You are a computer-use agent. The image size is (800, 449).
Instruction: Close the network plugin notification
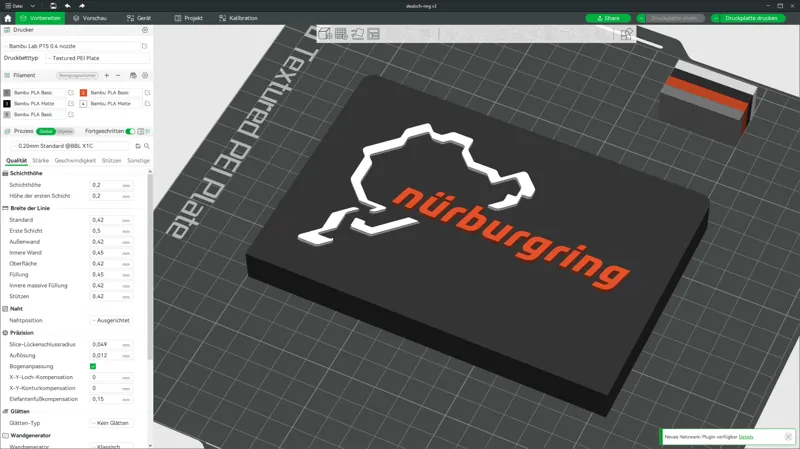[788, 437]
